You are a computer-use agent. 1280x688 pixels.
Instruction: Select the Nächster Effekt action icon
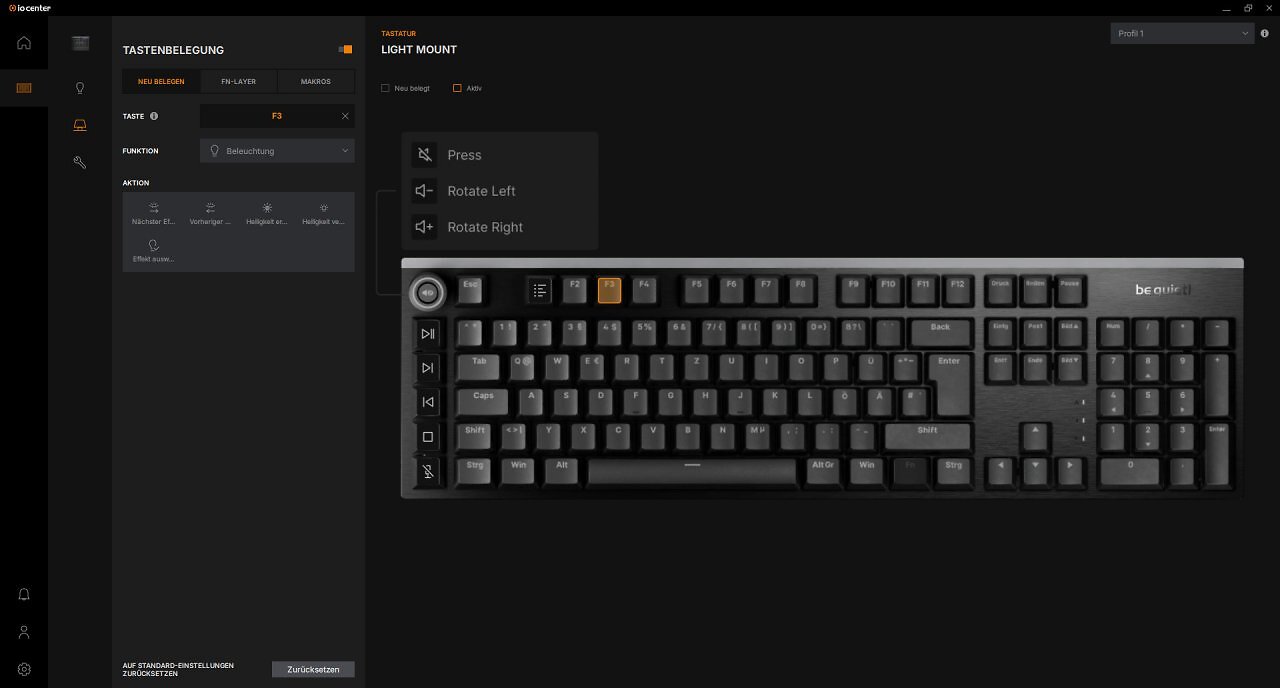tap(154, 208)
